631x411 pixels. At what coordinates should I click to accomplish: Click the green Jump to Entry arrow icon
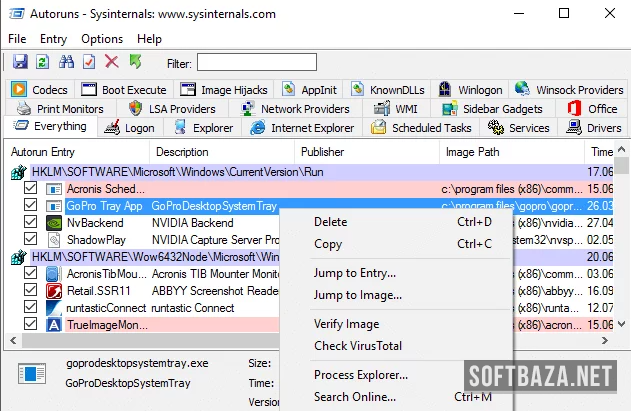click(135, 63)
